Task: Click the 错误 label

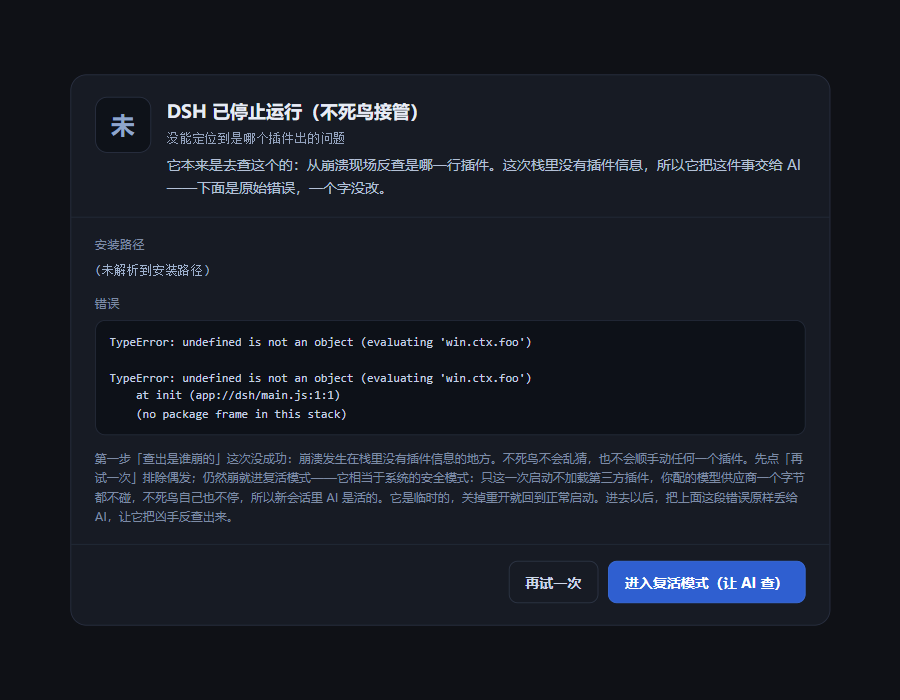Action: [x=107, y=304]
